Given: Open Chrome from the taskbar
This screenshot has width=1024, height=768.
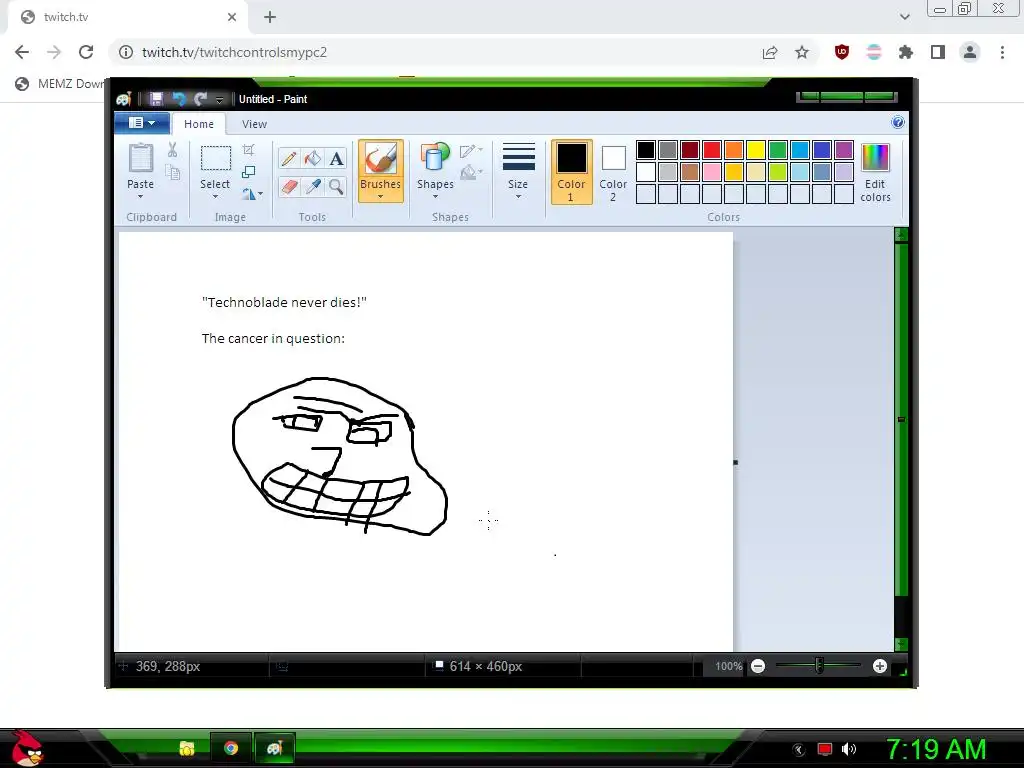Looking at the screenshot, I should 231,748.
